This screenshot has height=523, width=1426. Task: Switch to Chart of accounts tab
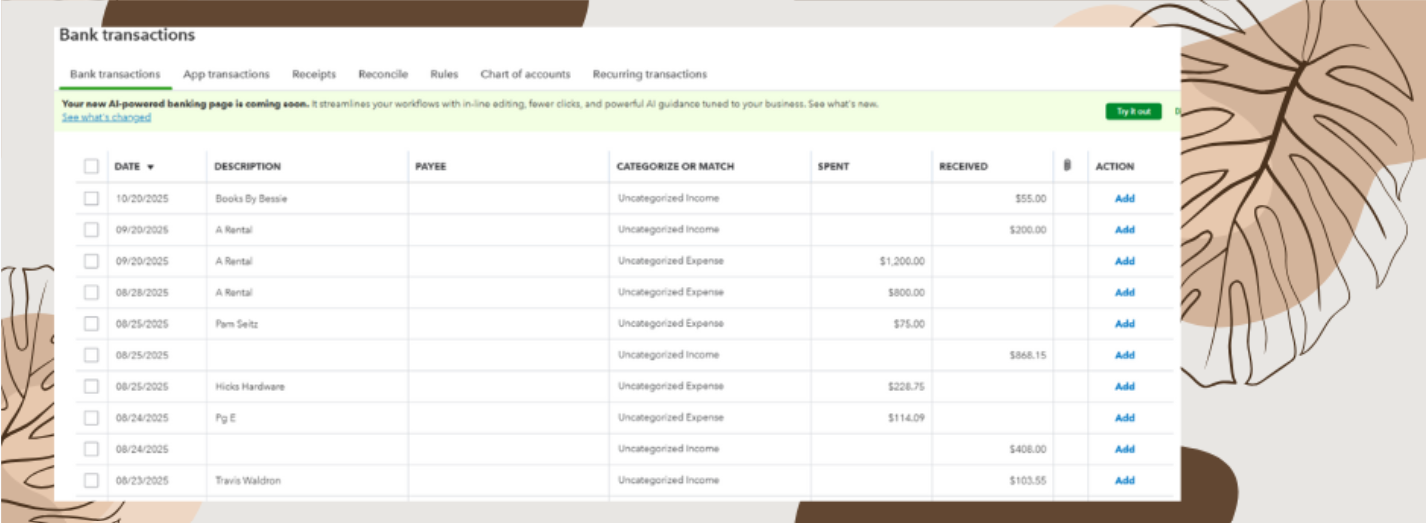(525, 74)
